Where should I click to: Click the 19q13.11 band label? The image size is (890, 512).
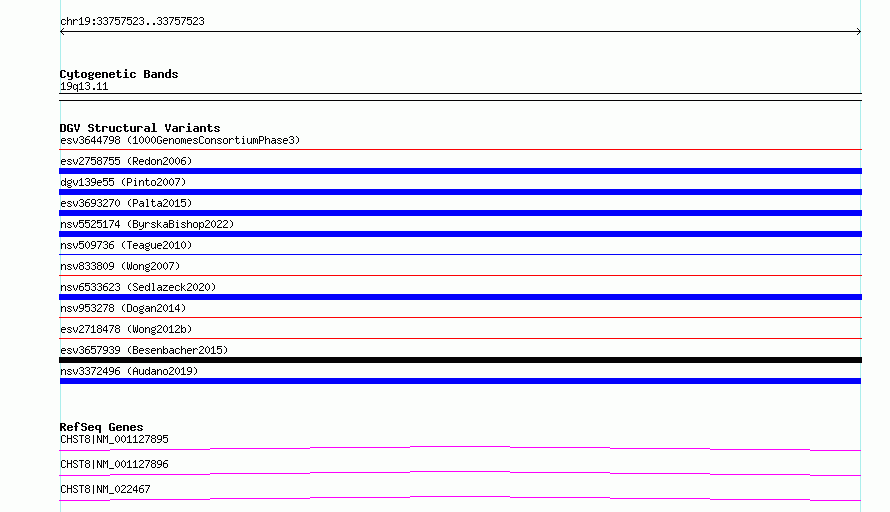(84, 86)
